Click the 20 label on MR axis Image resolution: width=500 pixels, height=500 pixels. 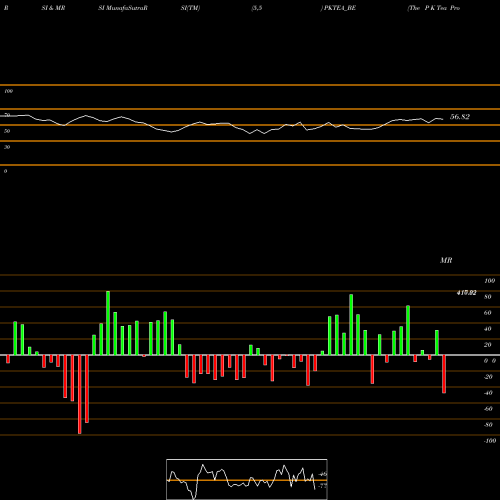coord(488,345)
